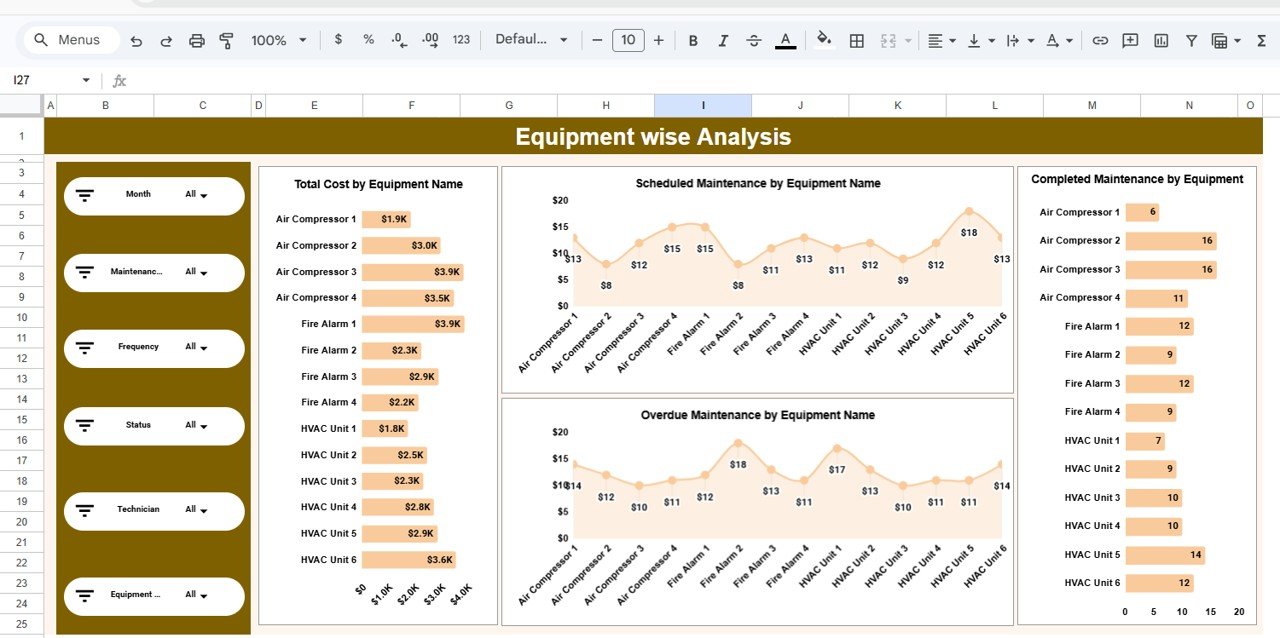Open the Month filter dropdown
The image size is (1280, 638).
coord(205,195)
